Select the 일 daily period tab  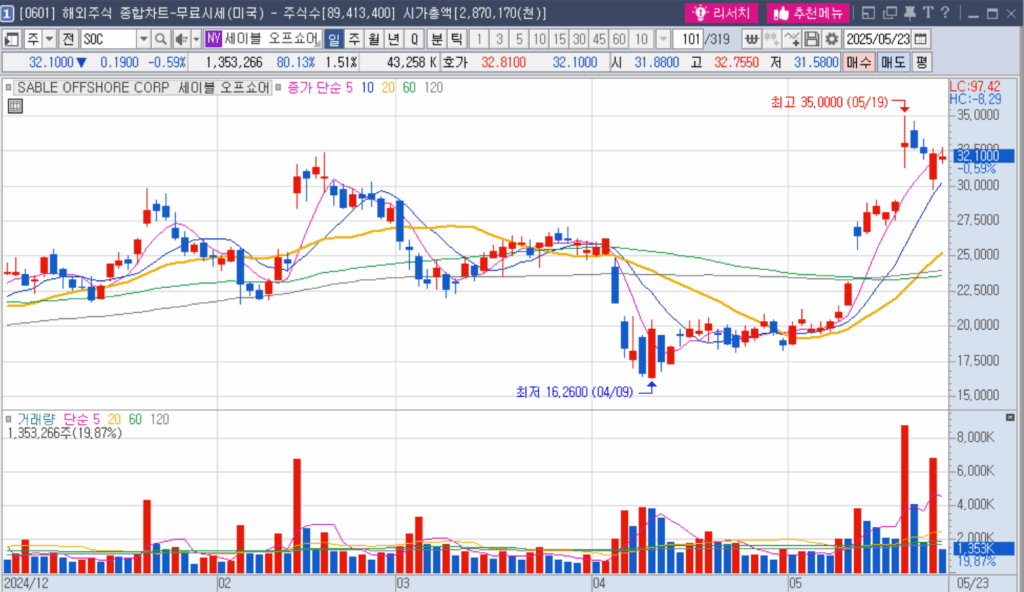pyautogui.click(x=334, y=39)
